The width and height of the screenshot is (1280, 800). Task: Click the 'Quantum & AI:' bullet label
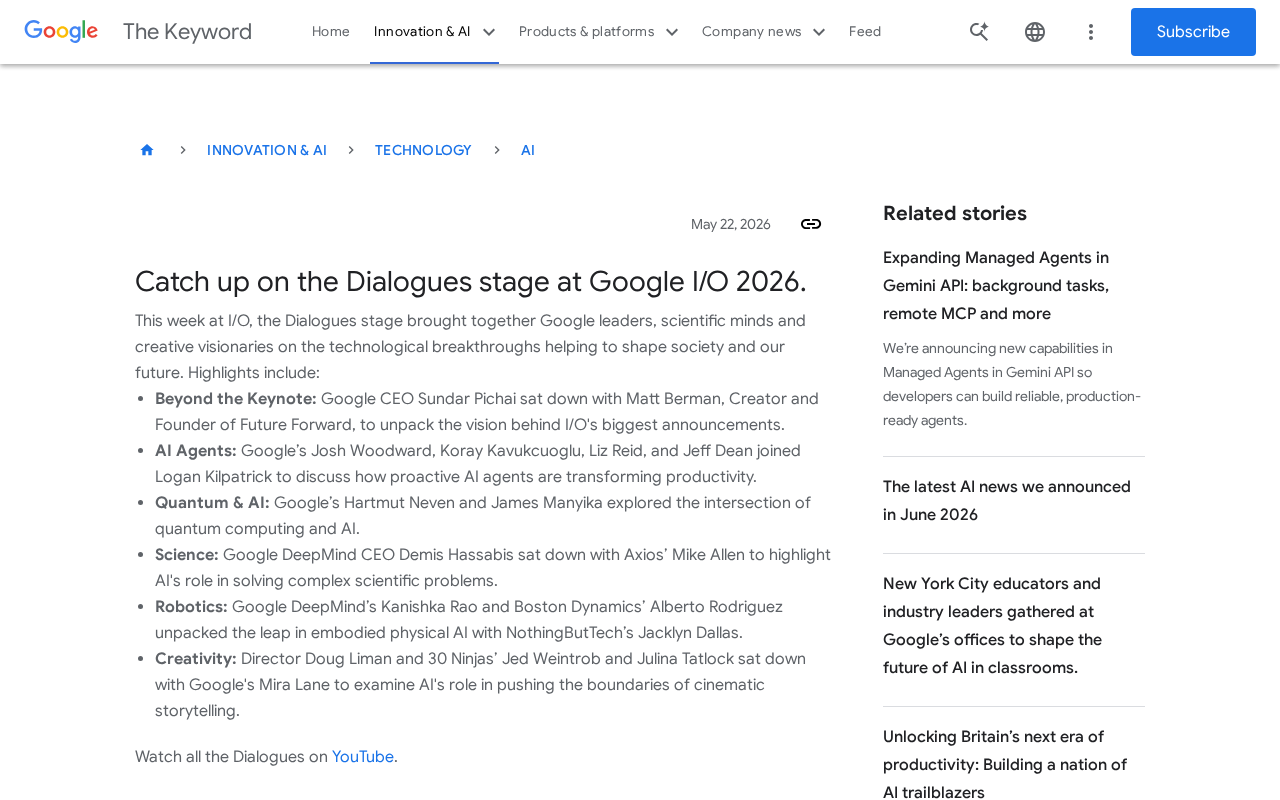(212, 503)
